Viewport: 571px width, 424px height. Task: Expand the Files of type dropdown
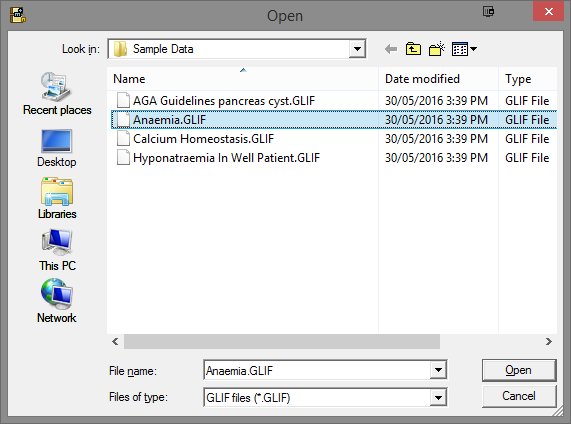click(438, 397)
